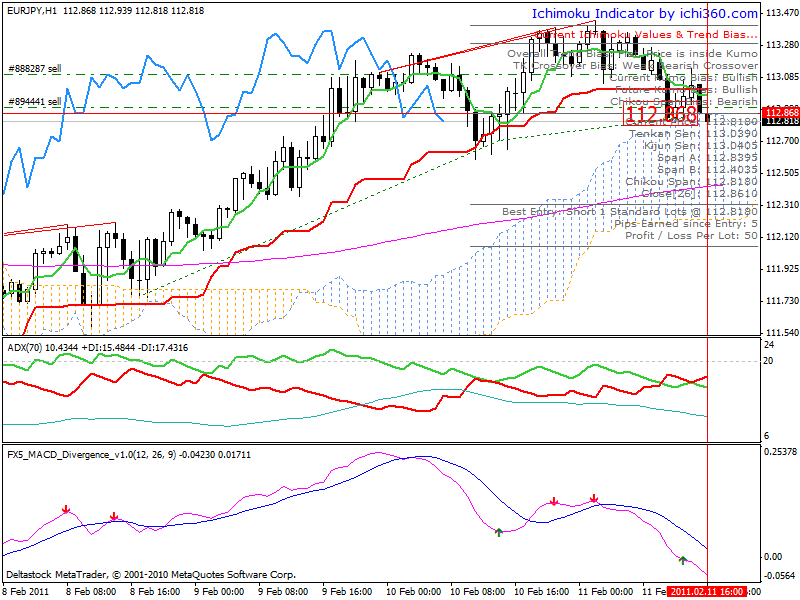800x600 pixels.
Task: Select the #888287 sell order label
Action: (x=35, y=68)
